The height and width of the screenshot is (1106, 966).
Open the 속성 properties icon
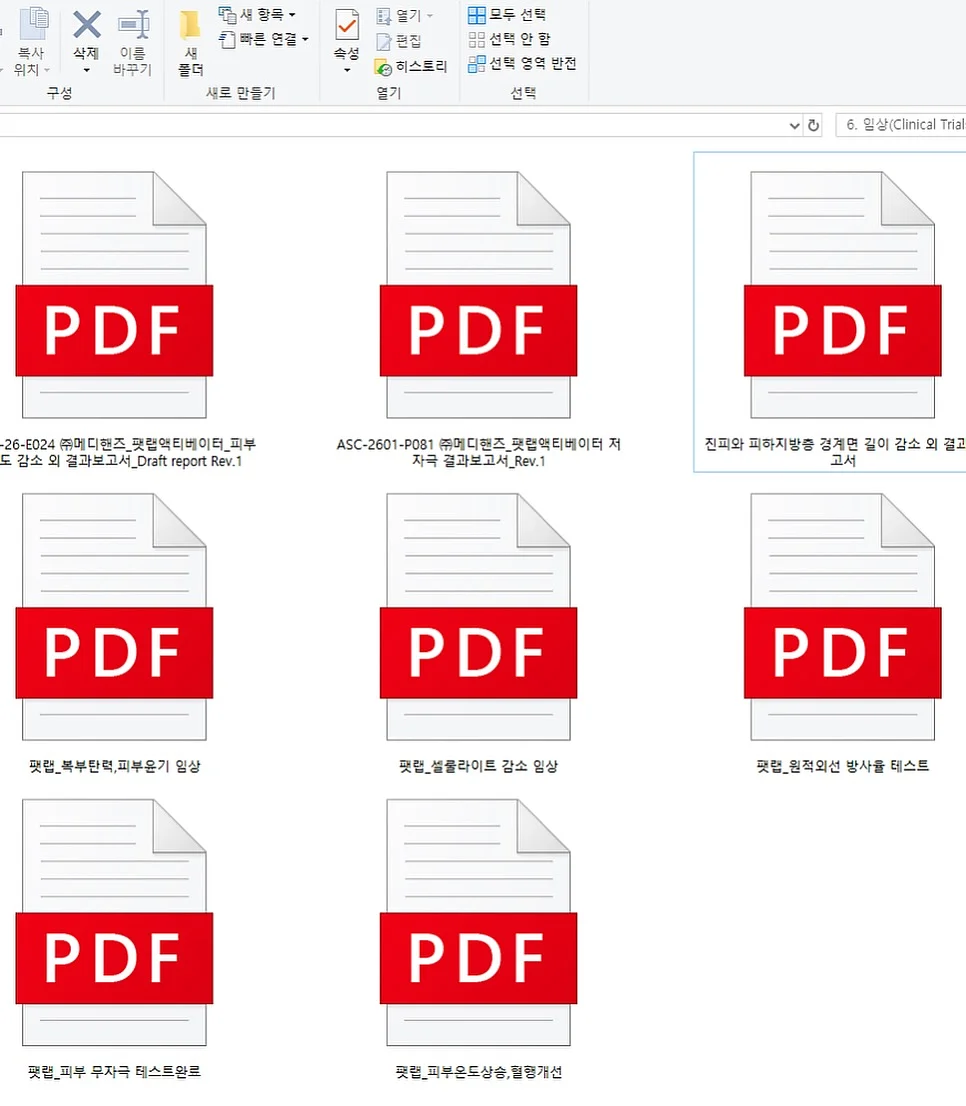(x=346, y=25)
